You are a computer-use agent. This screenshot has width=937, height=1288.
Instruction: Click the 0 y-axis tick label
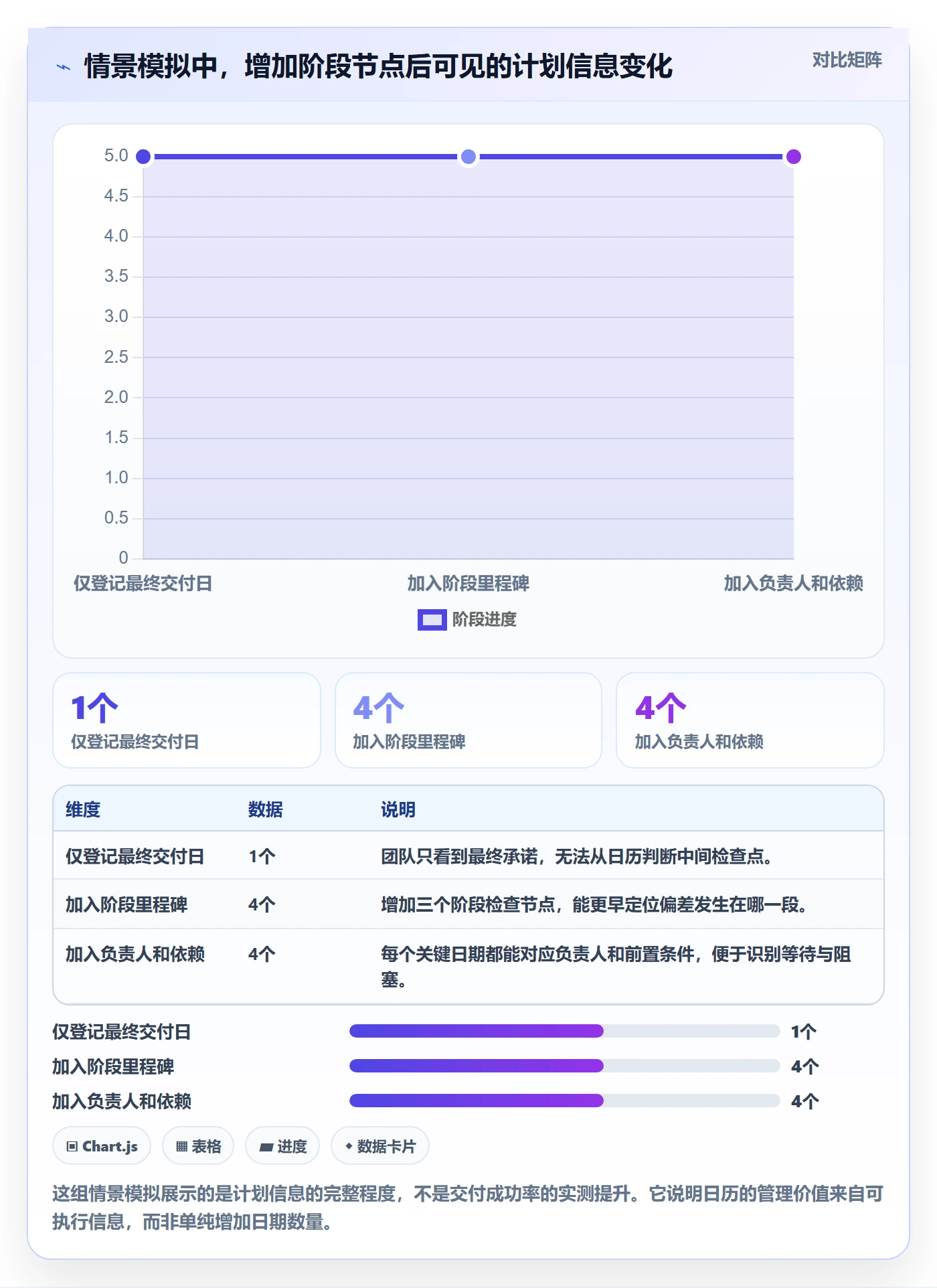[x=123, y=558]
